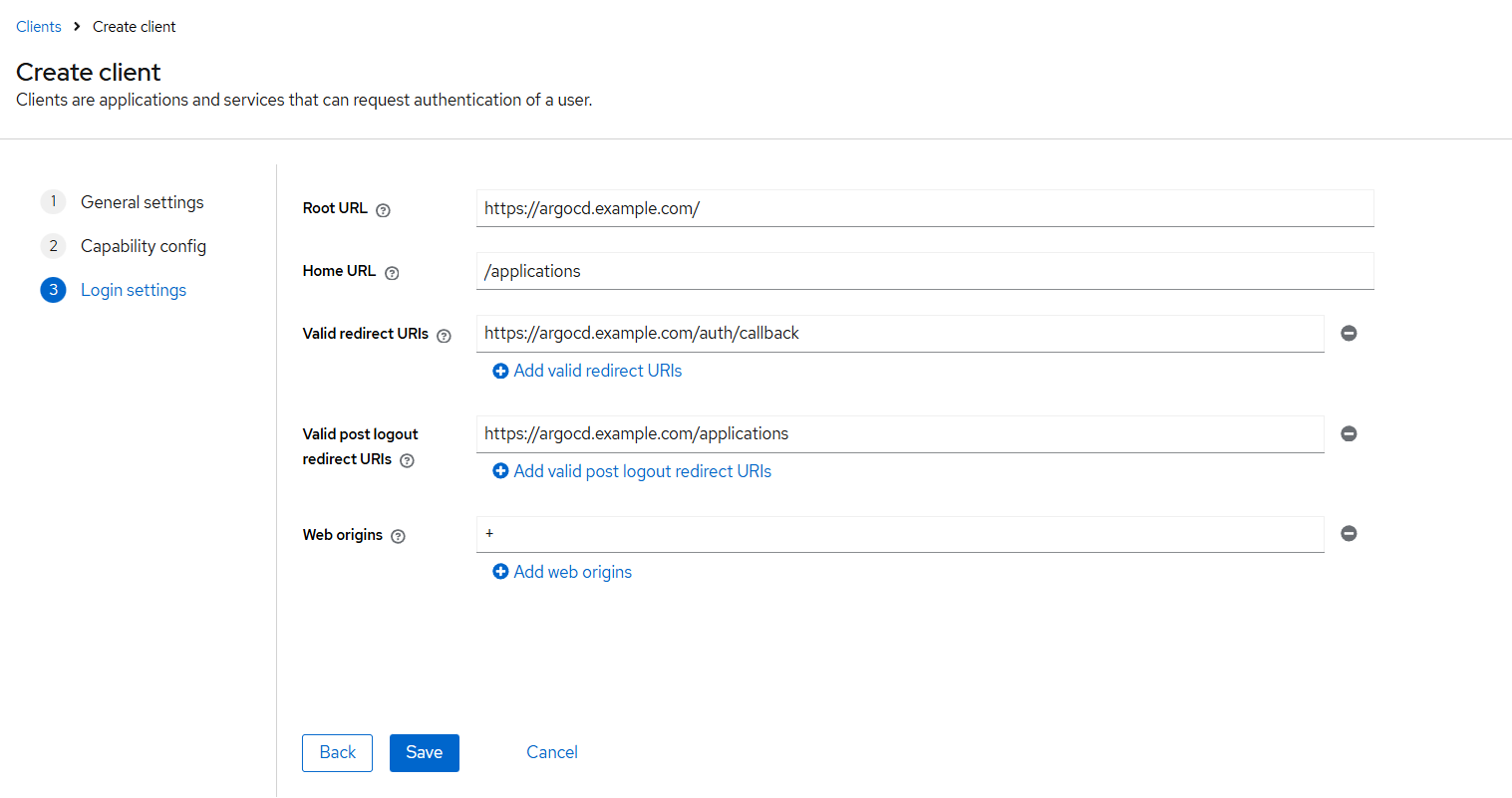Go to General settings step

pyautogui.click(x=142, y=202)
